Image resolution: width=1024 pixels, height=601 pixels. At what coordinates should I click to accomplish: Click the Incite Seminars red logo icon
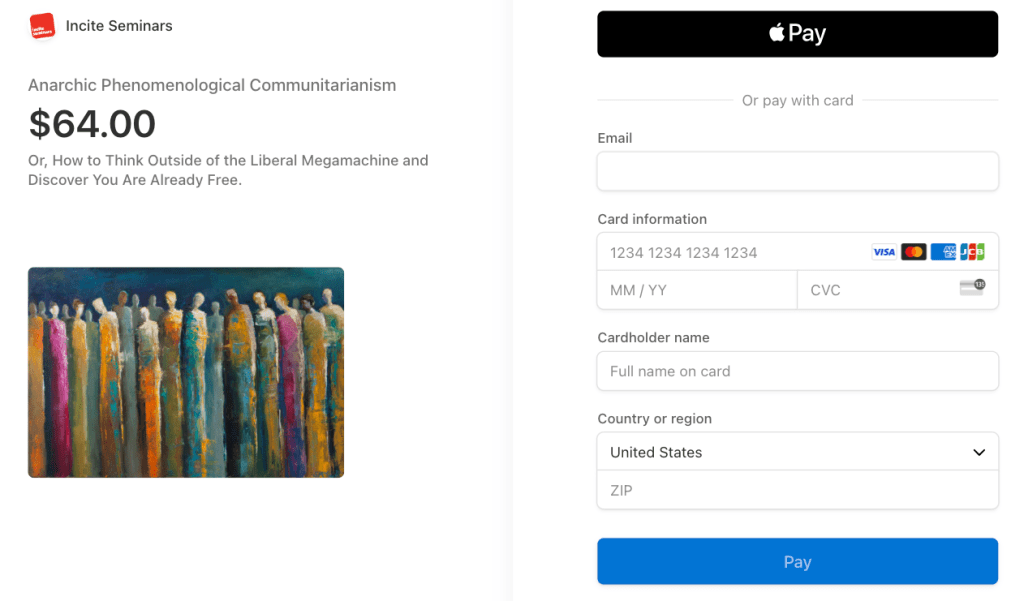(42, 26)
